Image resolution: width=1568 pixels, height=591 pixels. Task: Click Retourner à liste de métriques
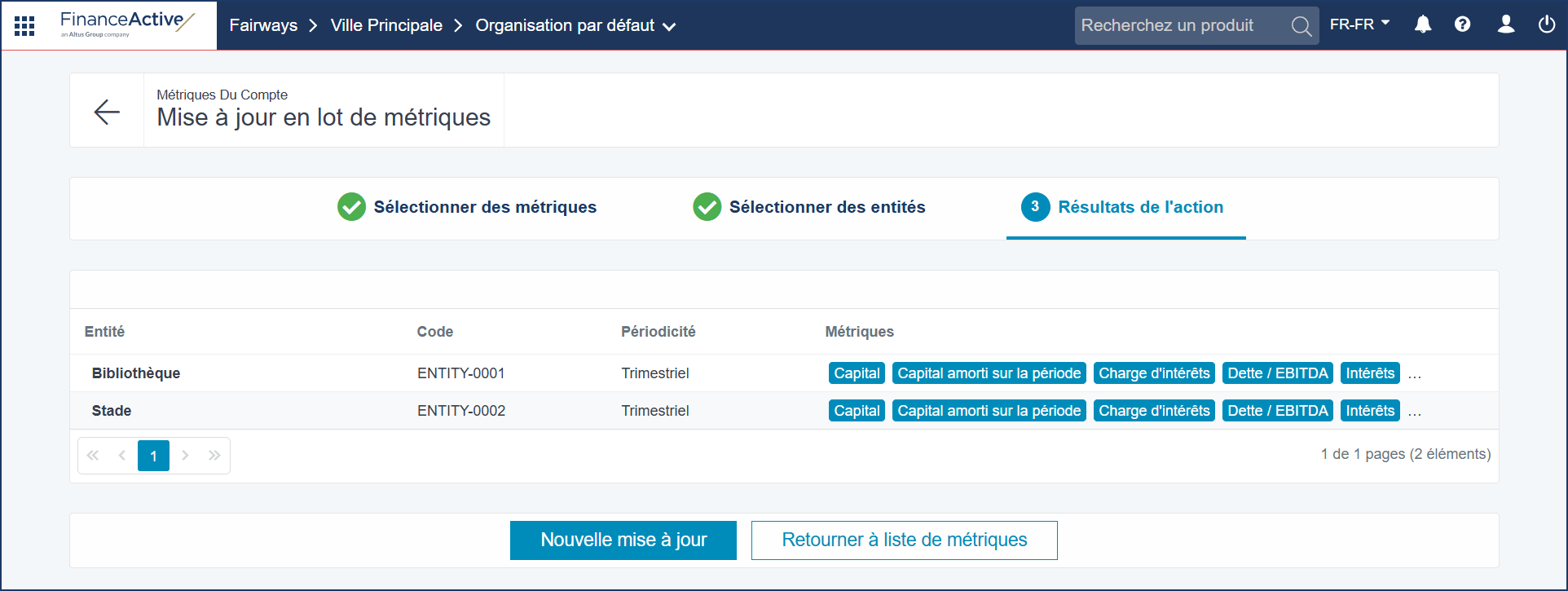coord(904,540)
